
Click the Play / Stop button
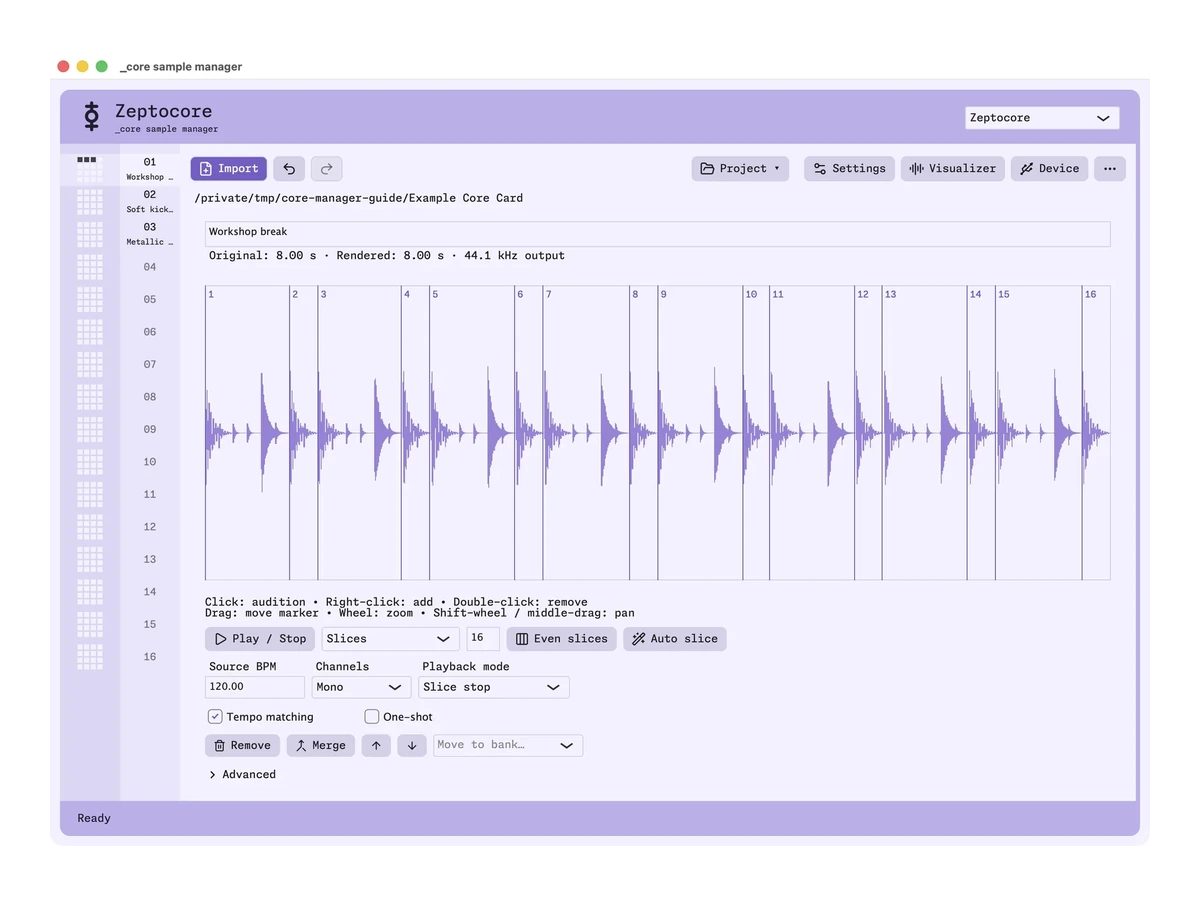pyautogui.click(x=260, y=639)
